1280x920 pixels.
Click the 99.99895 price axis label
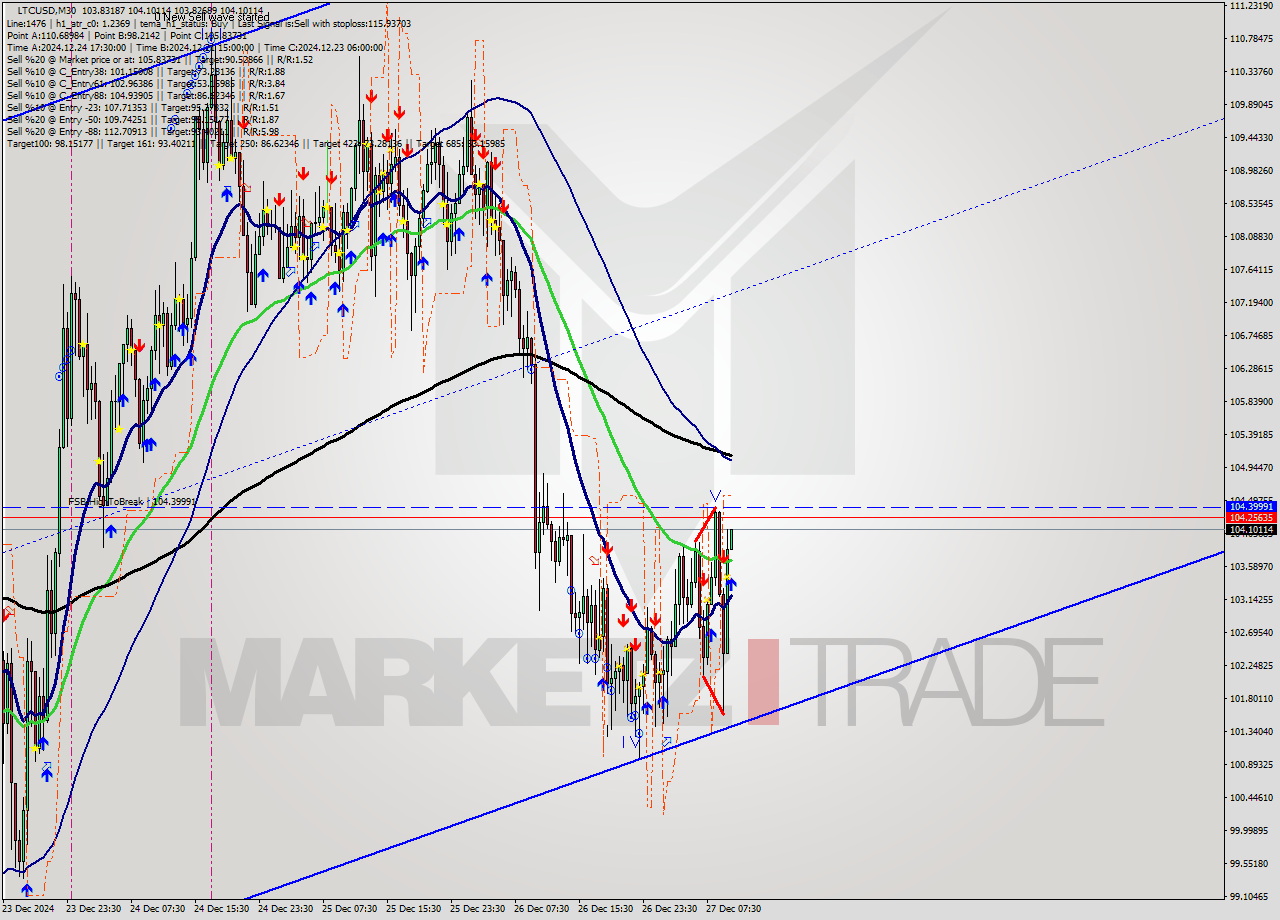coord(1251,831)
